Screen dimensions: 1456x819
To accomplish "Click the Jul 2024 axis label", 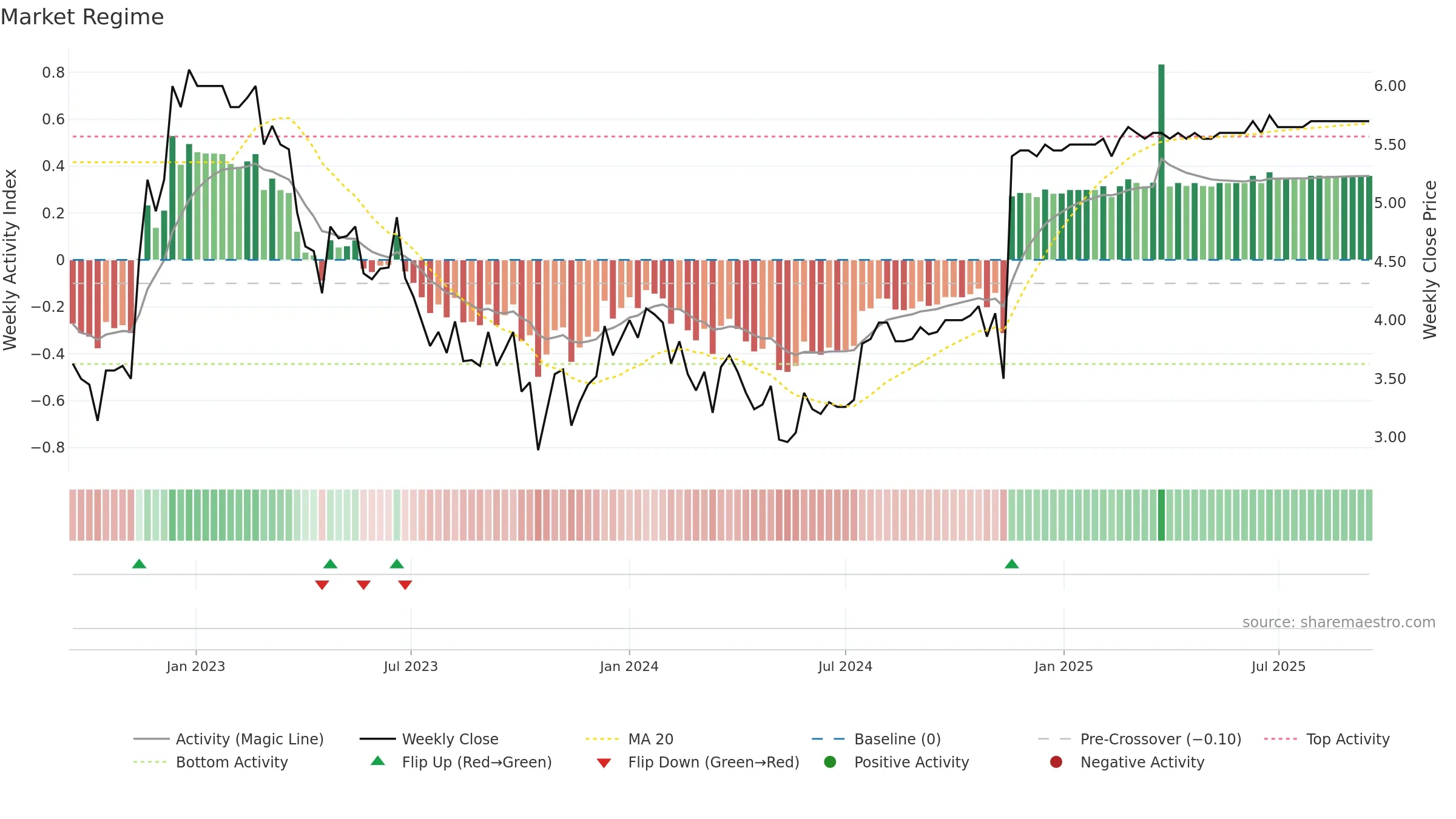I will (845, 666).
